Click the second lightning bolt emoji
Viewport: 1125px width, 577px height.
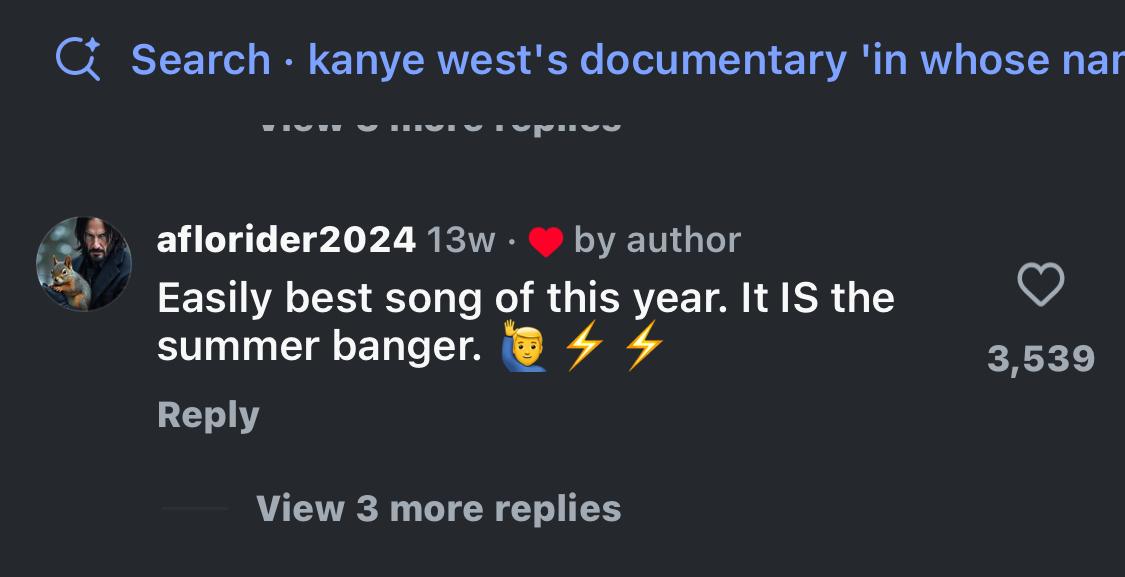pos(643,349)
